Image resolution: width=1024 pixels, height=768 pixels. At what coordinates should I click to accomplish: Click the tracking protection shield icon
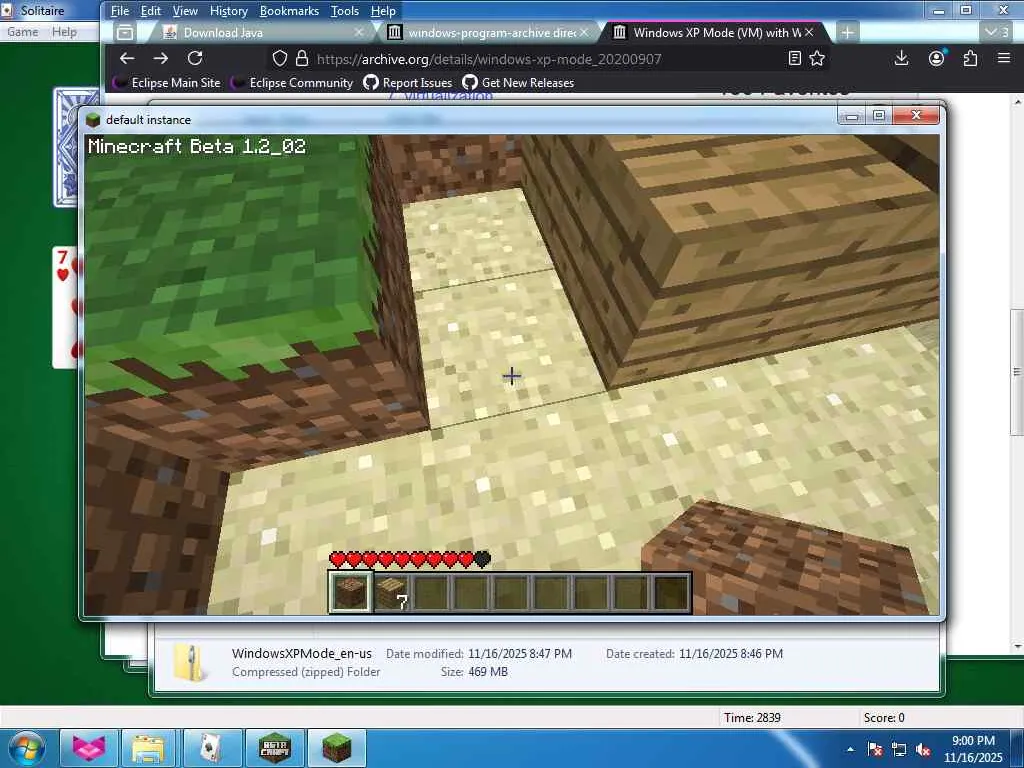pos(280,59)
